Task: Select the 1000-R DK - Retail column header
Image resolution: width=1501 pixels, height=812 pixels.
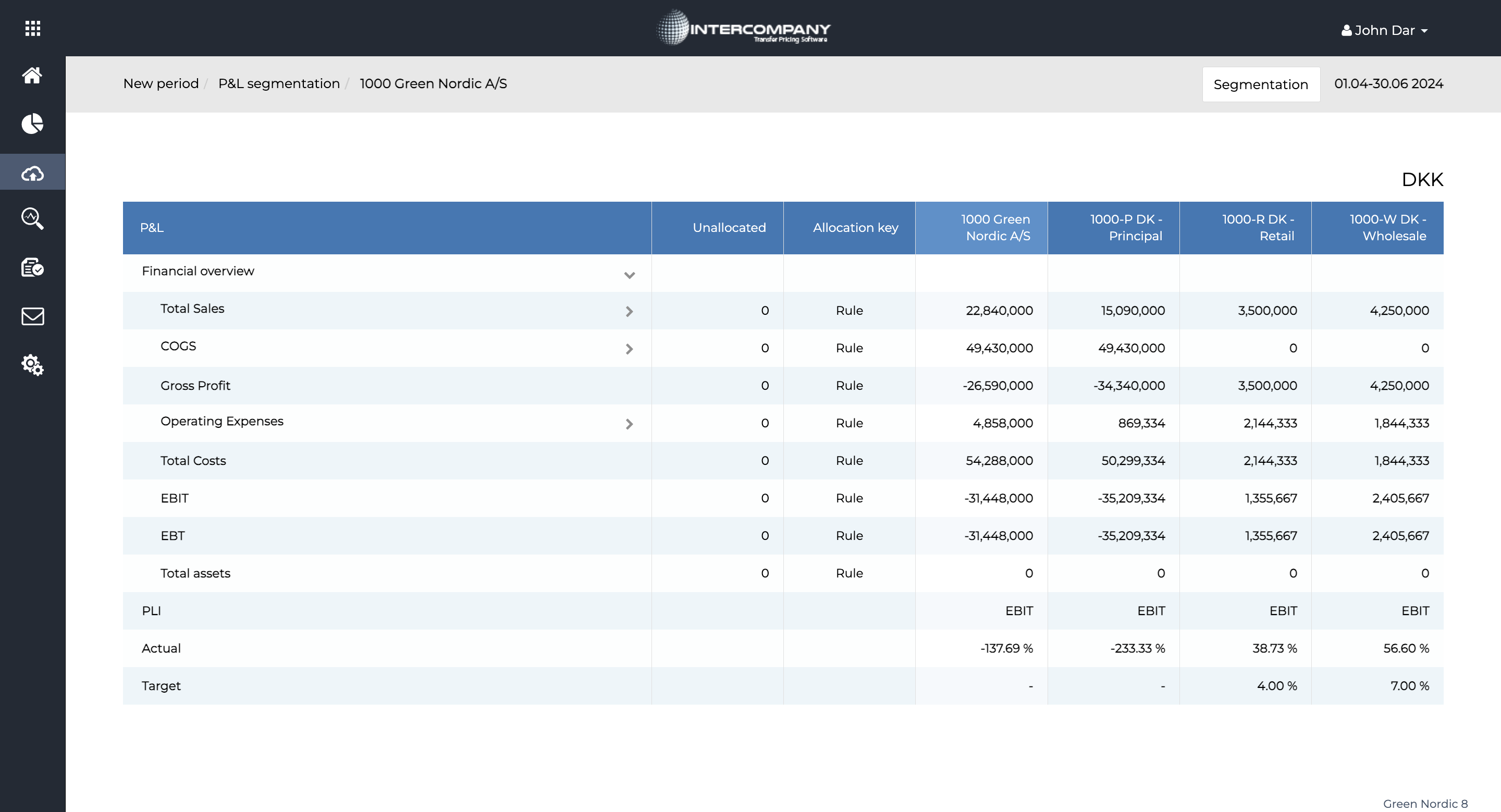Action: (1246, 228)
